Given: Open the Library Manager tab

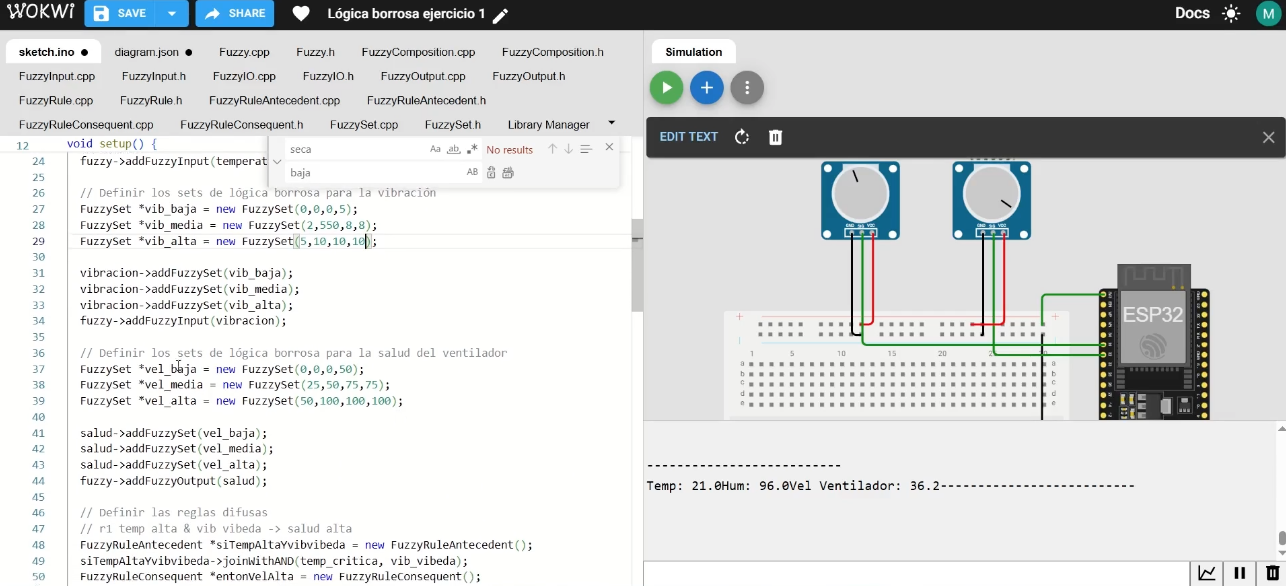Looking at the screenshot, I should click(548, 125).
